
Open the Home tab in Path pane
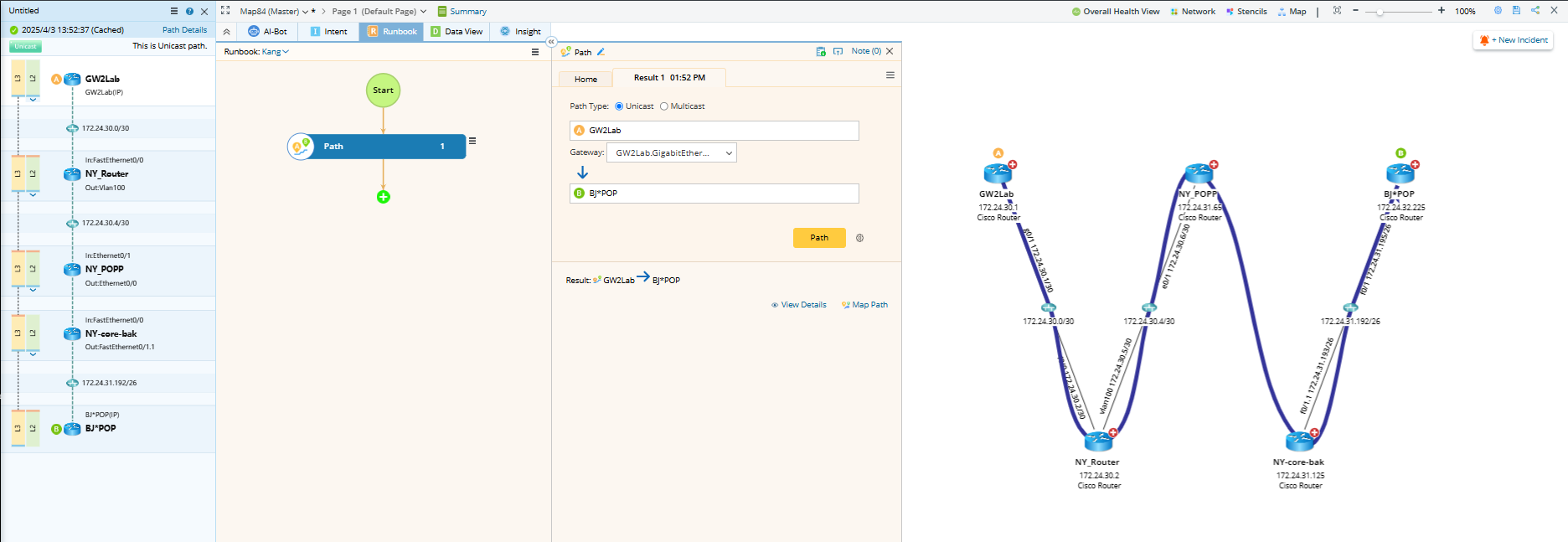[585, 79]
